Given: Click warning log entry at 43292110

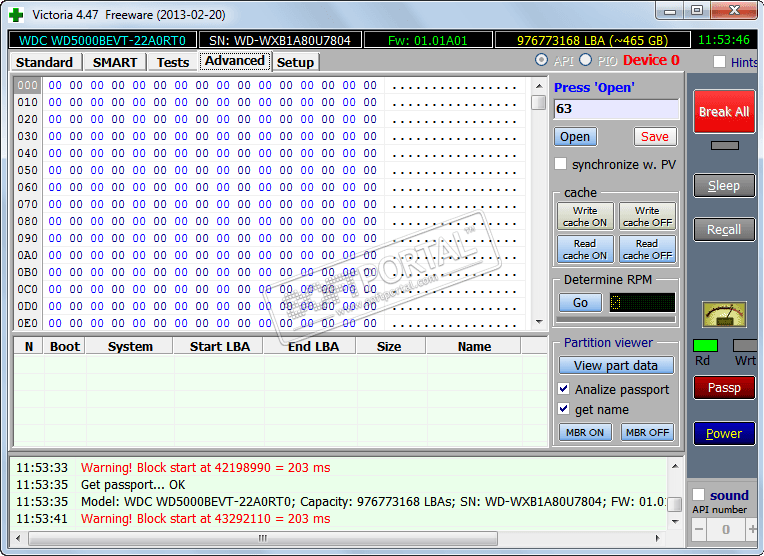Looking at the screenshot, I should point(206,519).
